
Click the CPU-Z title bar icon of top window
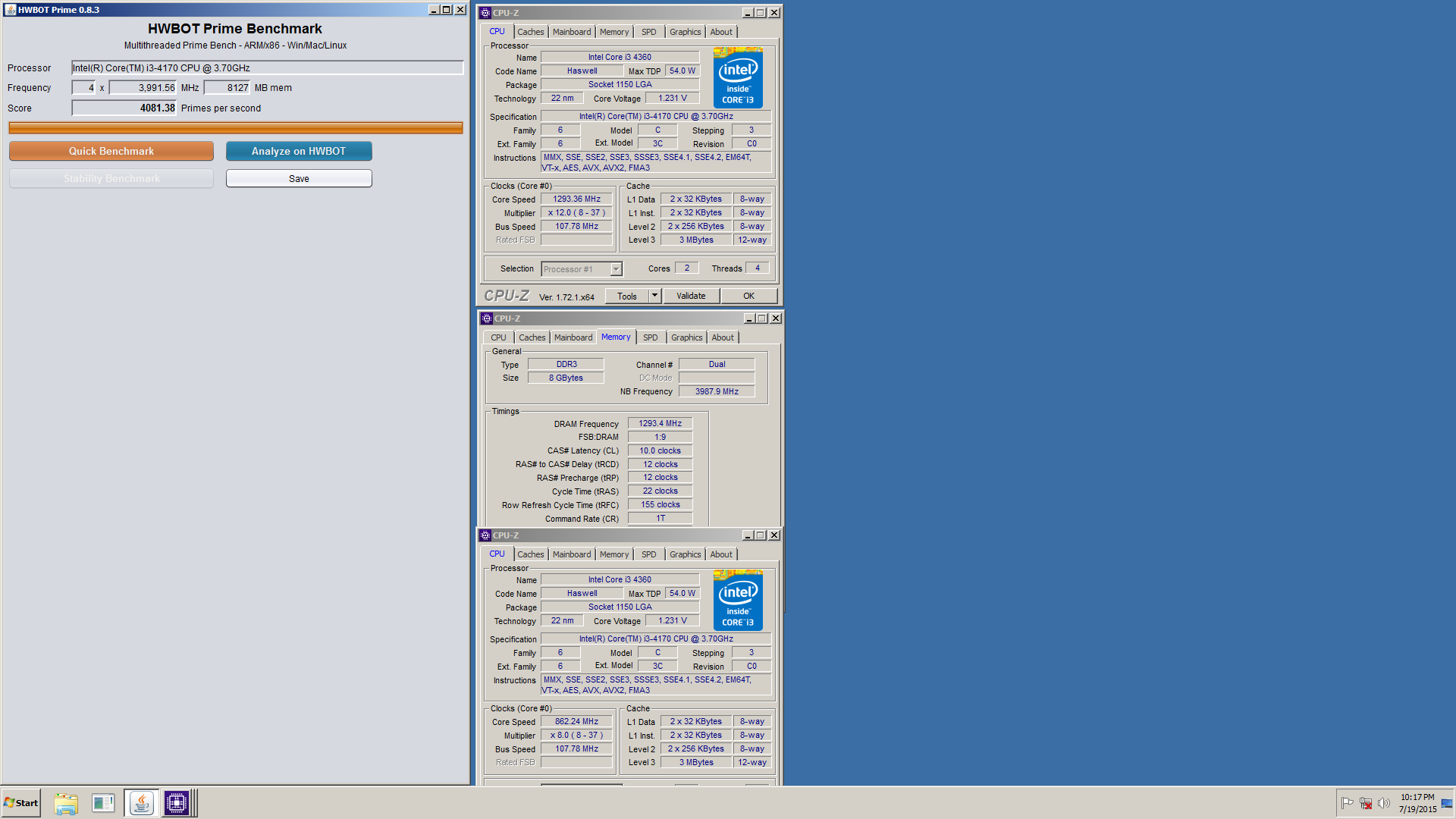click(x=485, y=13)
